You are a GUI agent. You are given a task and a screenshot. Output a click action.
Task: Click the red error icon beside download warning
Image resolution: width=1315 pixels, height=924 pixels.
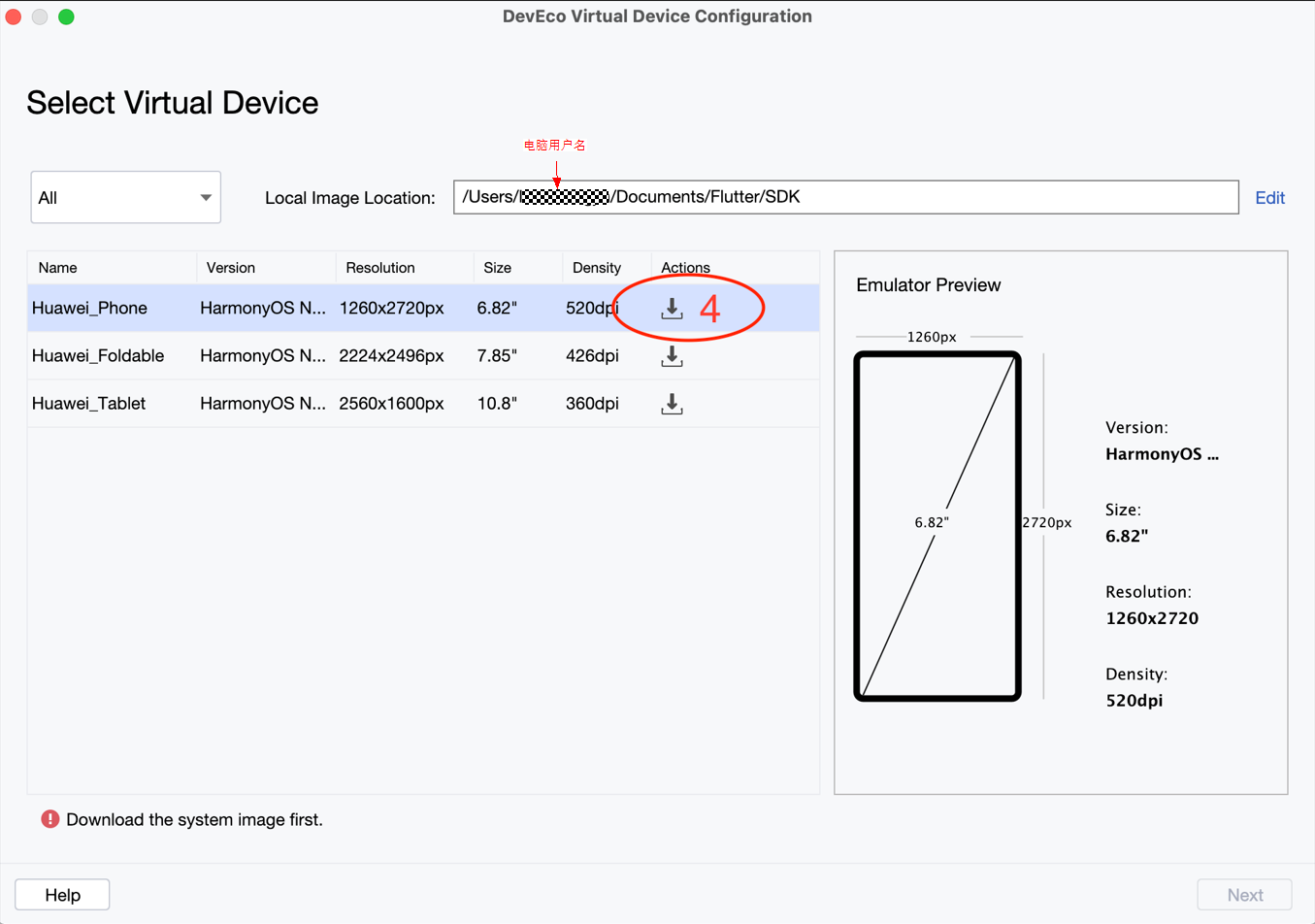50,819
